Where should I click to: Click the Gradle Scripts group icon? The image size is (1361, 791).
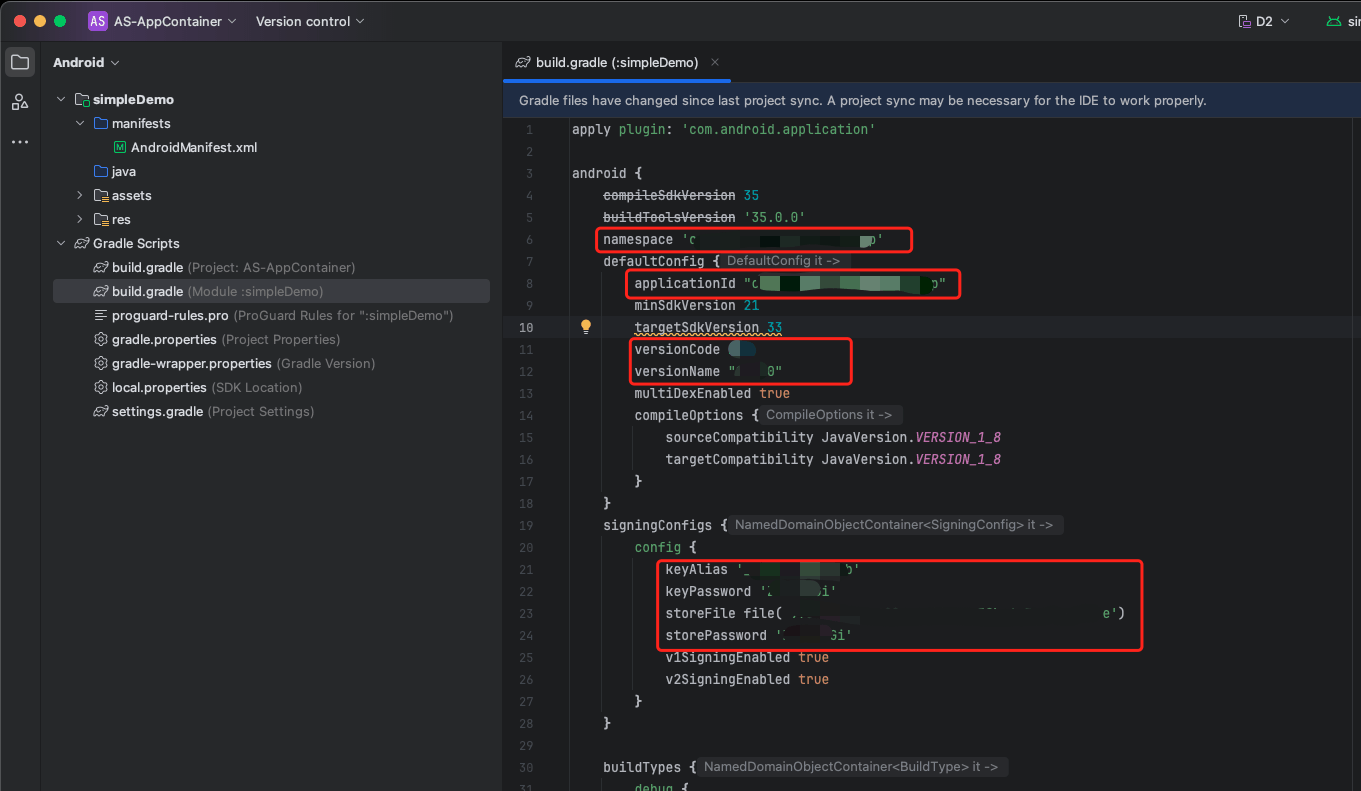(x=82, y=243)
